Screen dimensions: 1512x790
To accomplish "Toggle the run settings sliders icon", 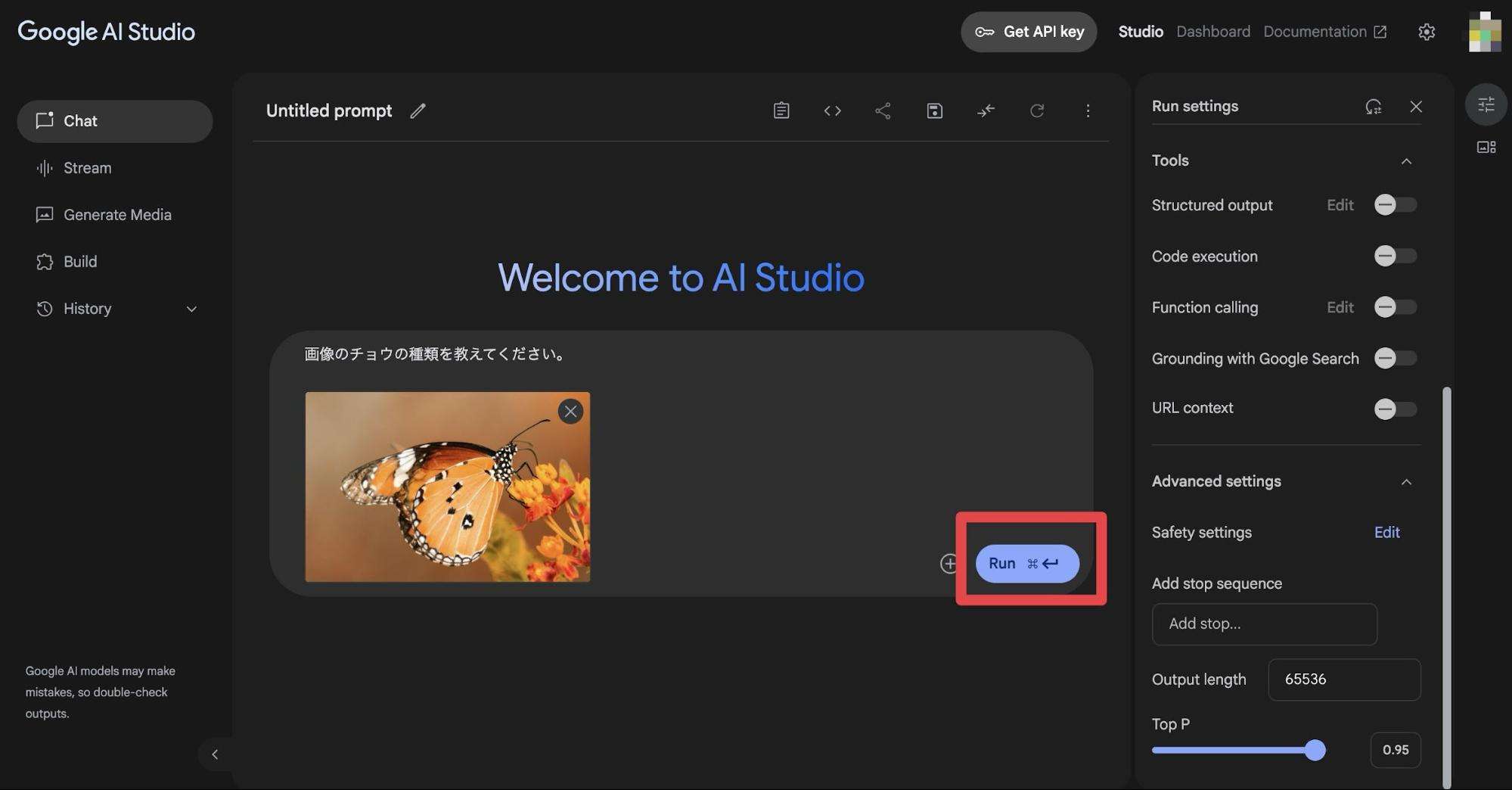I will [x=1486, y=104].
